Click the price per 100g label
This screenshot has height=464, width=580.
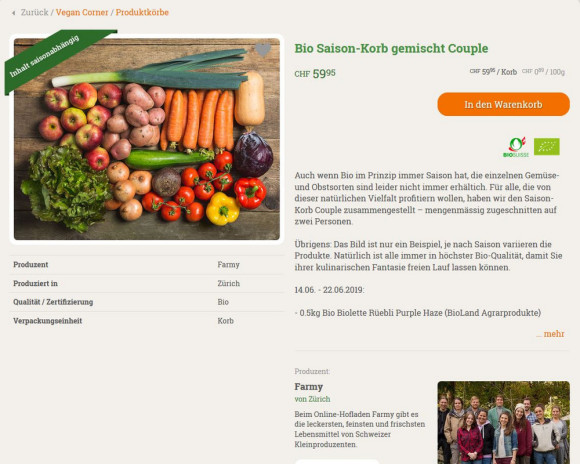(543, 72)
